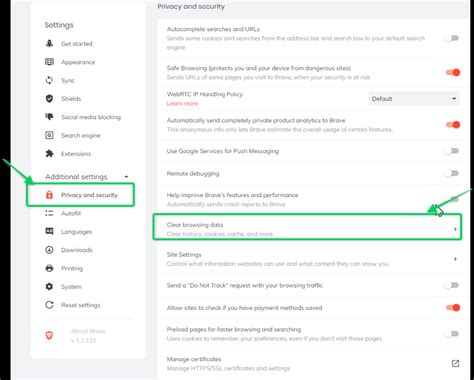Click the Manage certificates row text

click(x=194, y=359)
